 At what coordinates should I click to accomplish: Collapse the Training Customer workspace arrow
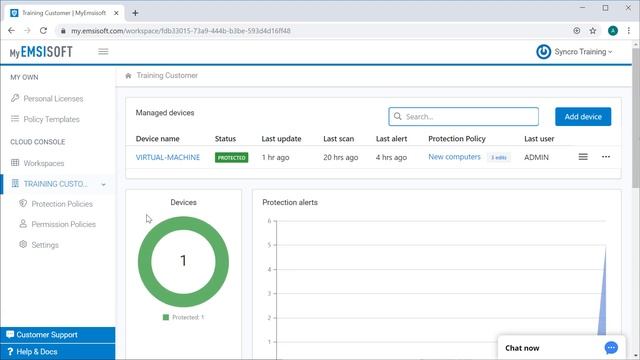104,184
